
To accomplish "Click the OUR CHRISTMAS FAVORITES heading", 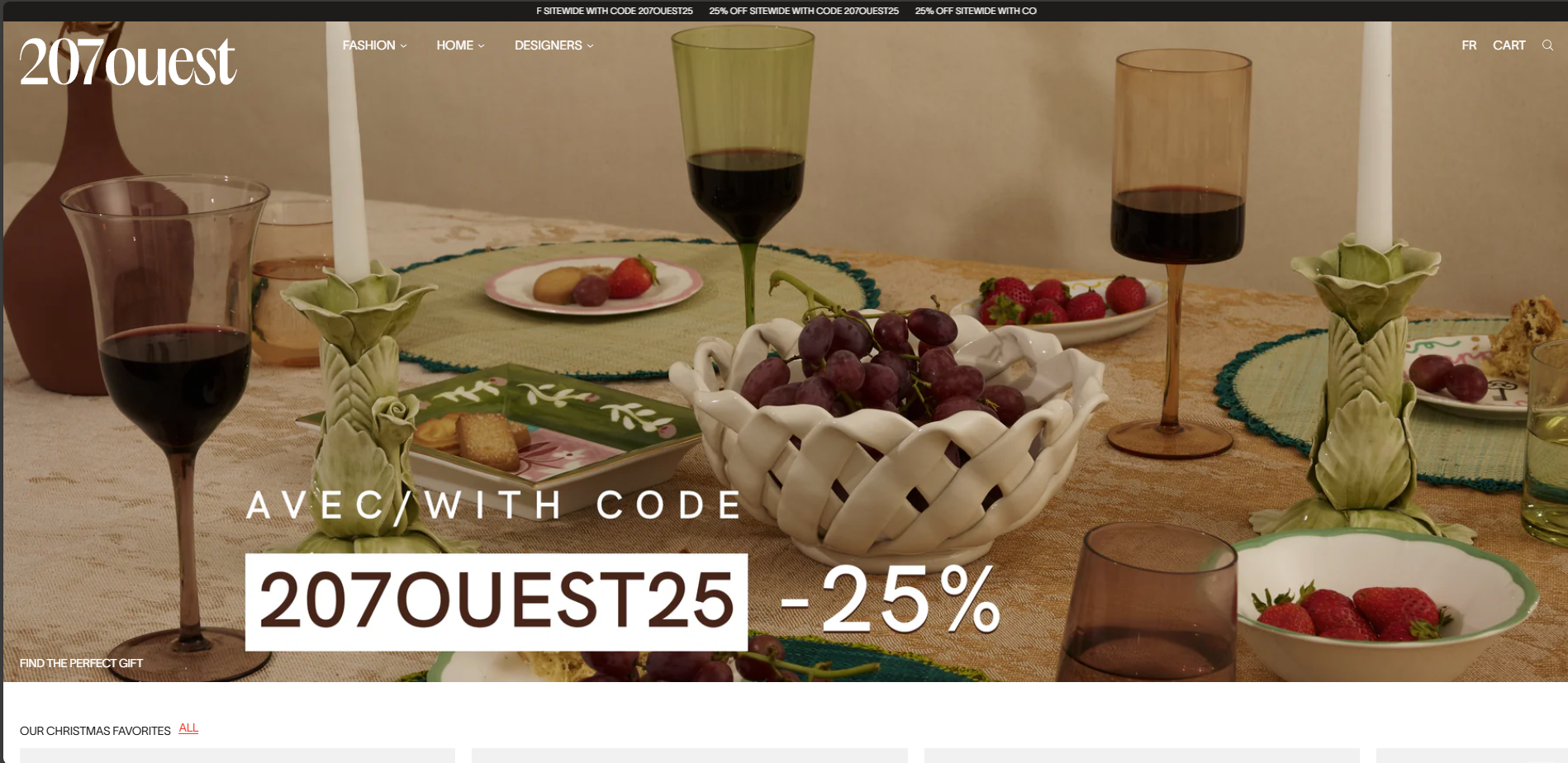I will pos(95,731).
